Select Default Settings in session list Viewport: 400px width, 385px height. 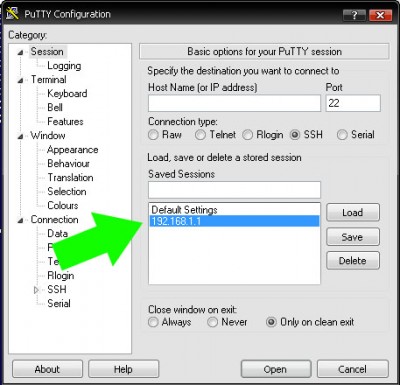coord(234,210)
